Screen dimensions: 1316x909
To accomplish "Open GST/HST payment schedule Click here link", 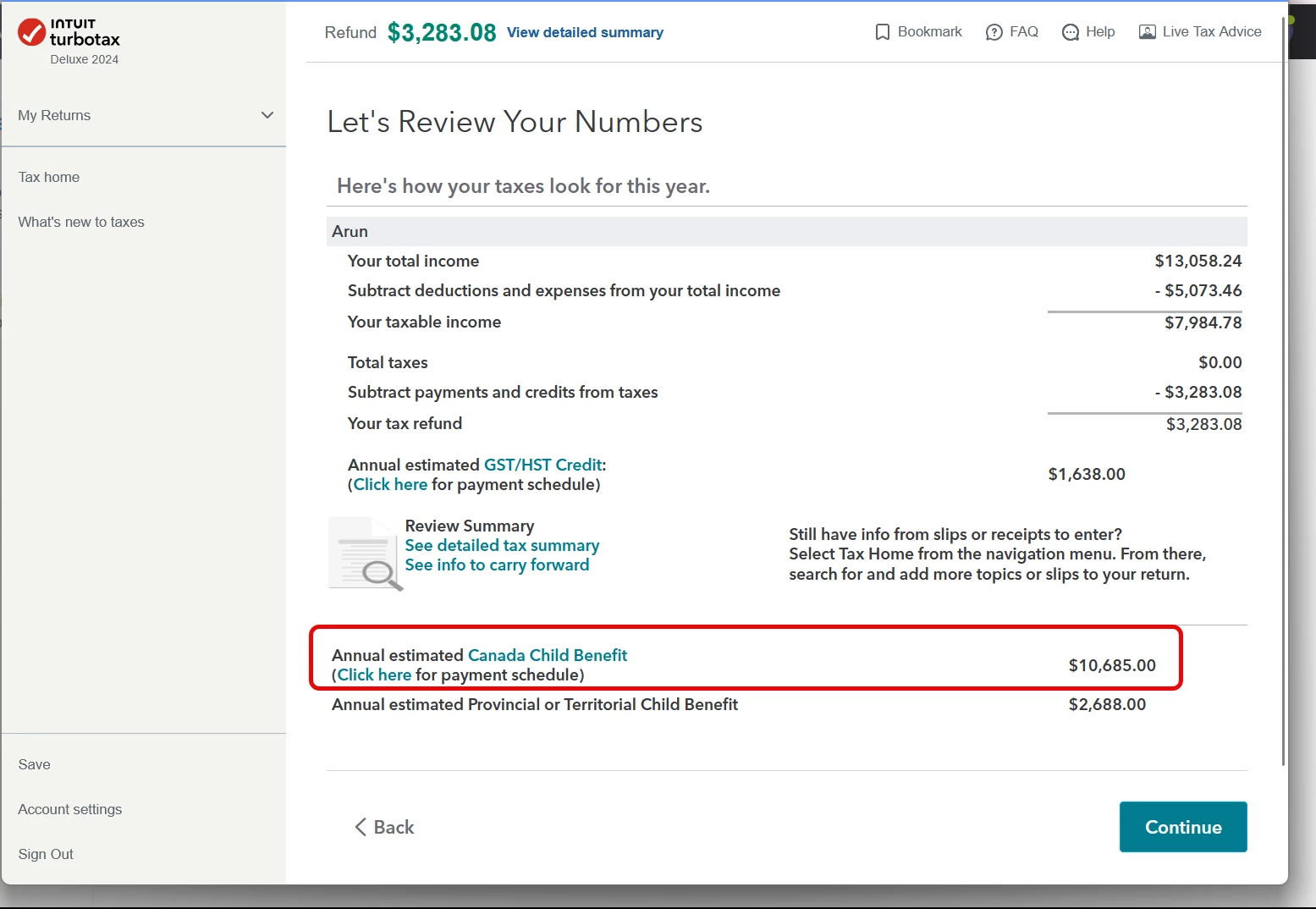I will coord(390,484).
